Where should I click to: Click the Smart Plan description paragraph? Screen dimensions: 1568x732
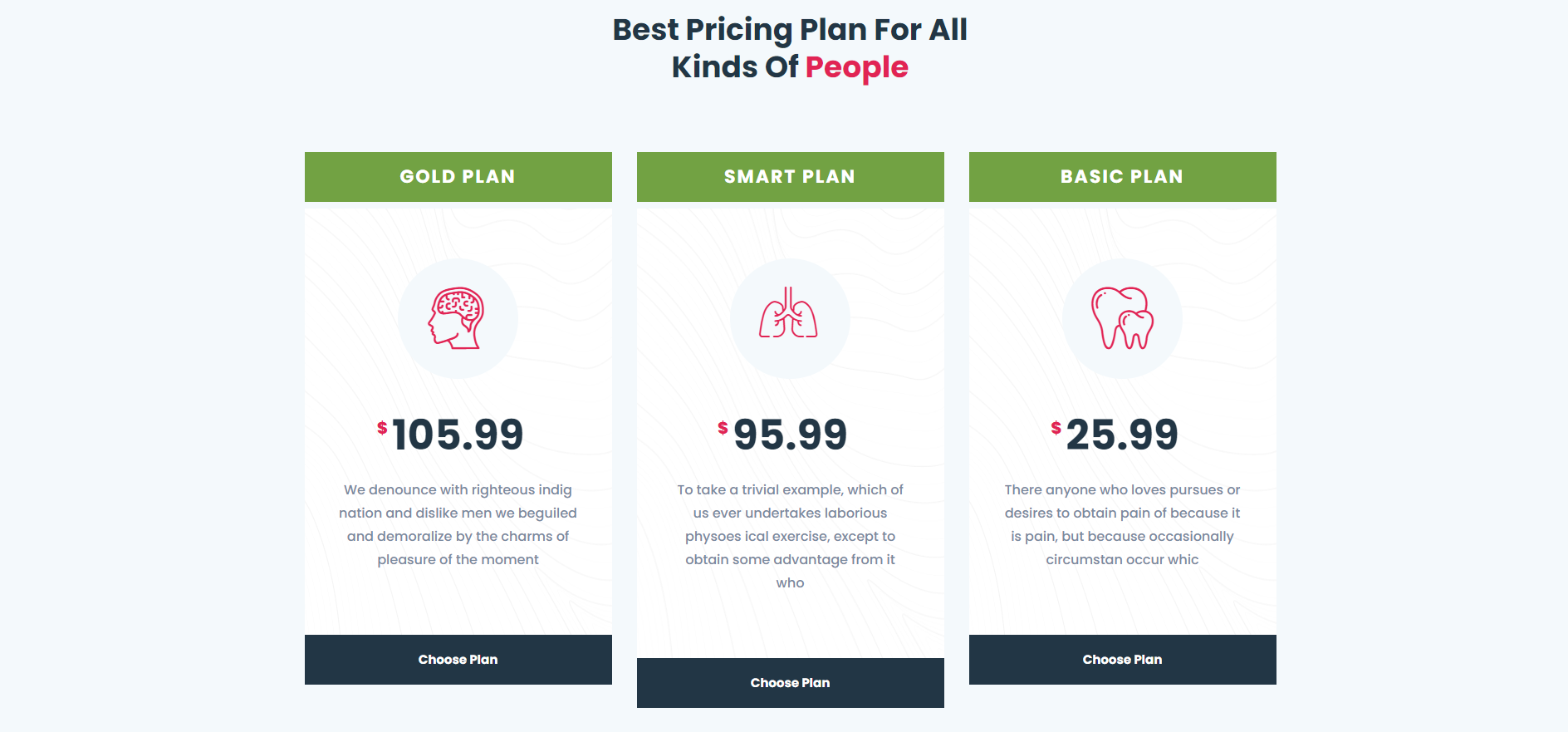point(791,536)
